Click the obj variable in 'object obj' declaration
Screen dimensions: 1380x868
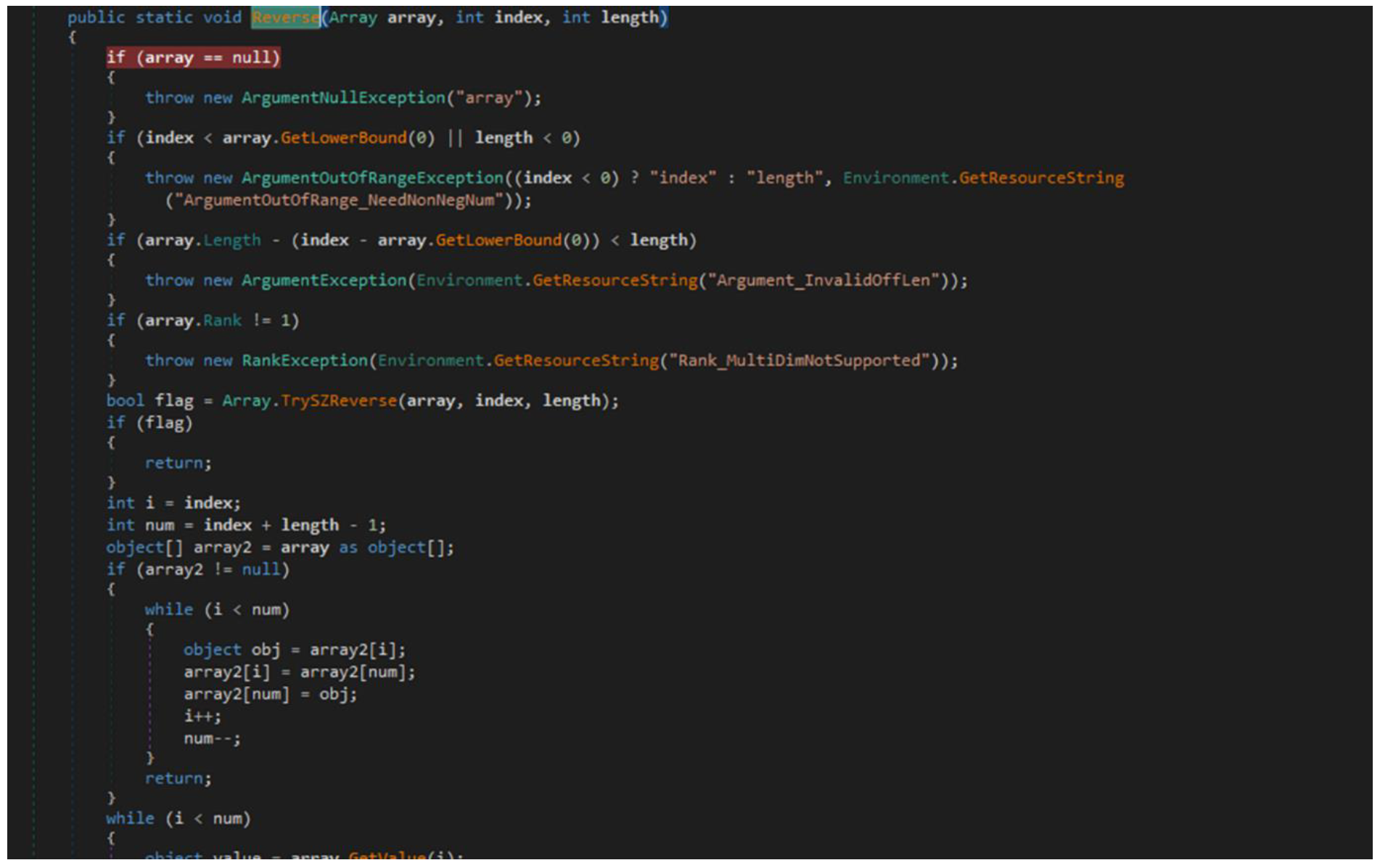(266, 650)
